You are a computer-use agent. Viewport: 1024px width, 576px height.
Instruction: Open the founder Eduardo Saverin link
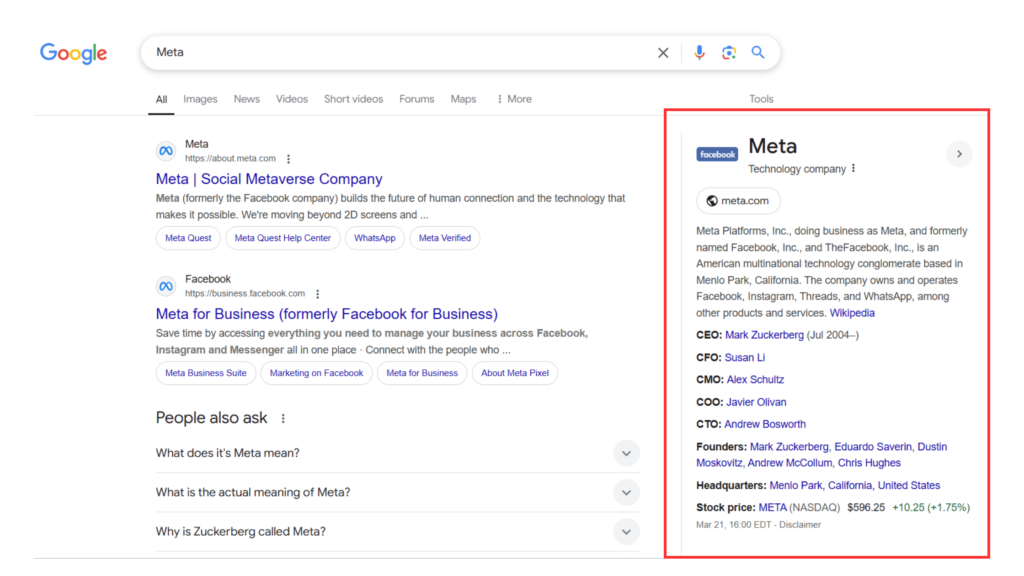click(872, 447)
